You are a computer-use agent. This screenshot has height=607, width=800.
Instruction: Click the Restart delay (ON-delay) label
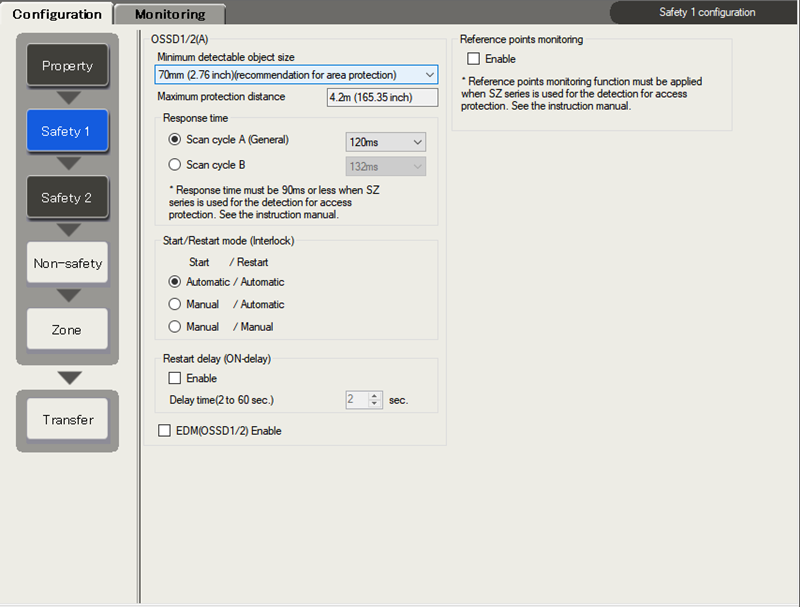click(x=217, y=359)
